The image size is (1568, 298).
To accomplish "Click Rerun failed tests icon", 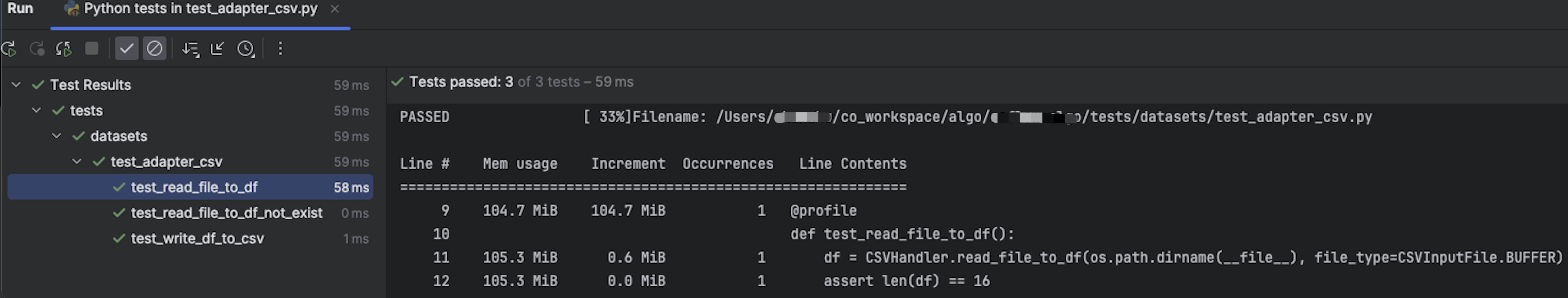I will point(37,49).
